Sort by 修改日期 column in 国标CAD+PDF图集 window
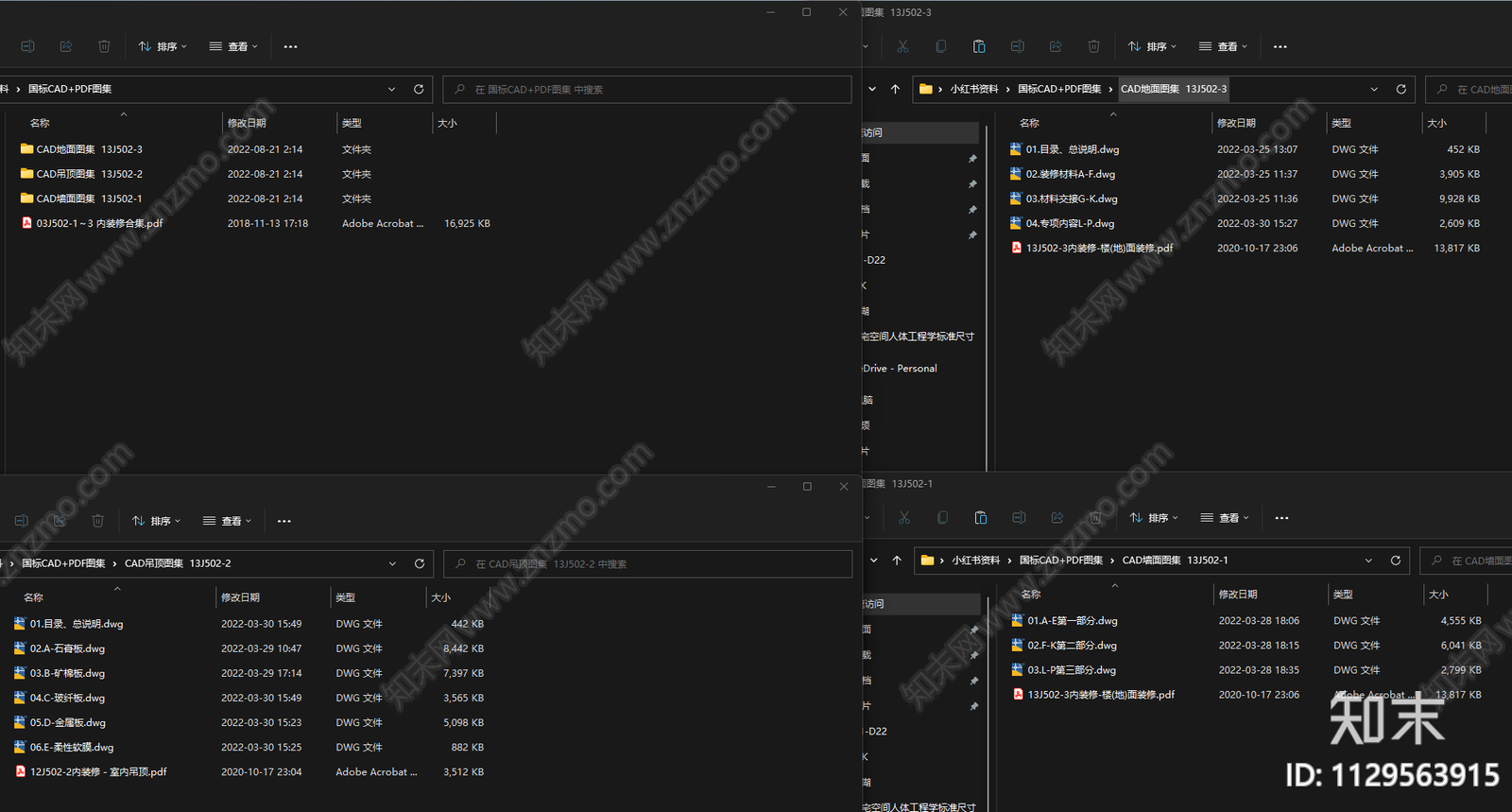1512x812 pixels. tap(247, 123)
